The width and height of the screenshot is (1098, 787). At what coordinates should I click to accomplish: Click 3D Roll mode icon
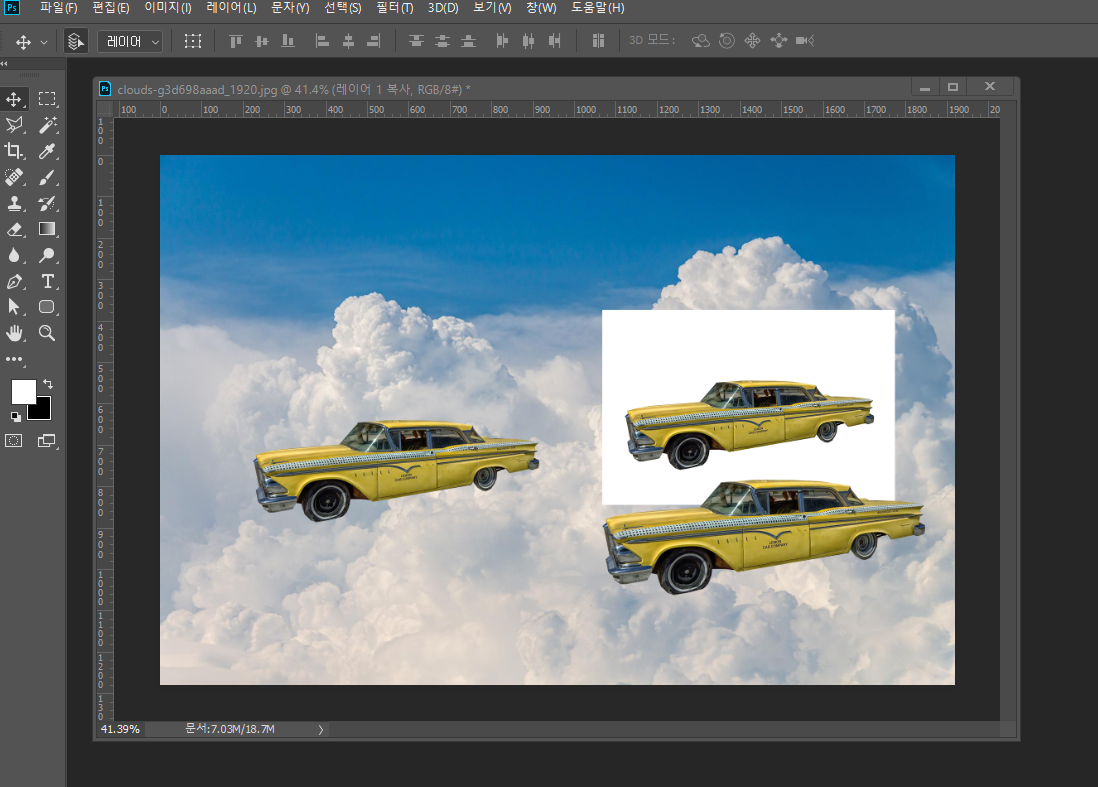point(727,41)
